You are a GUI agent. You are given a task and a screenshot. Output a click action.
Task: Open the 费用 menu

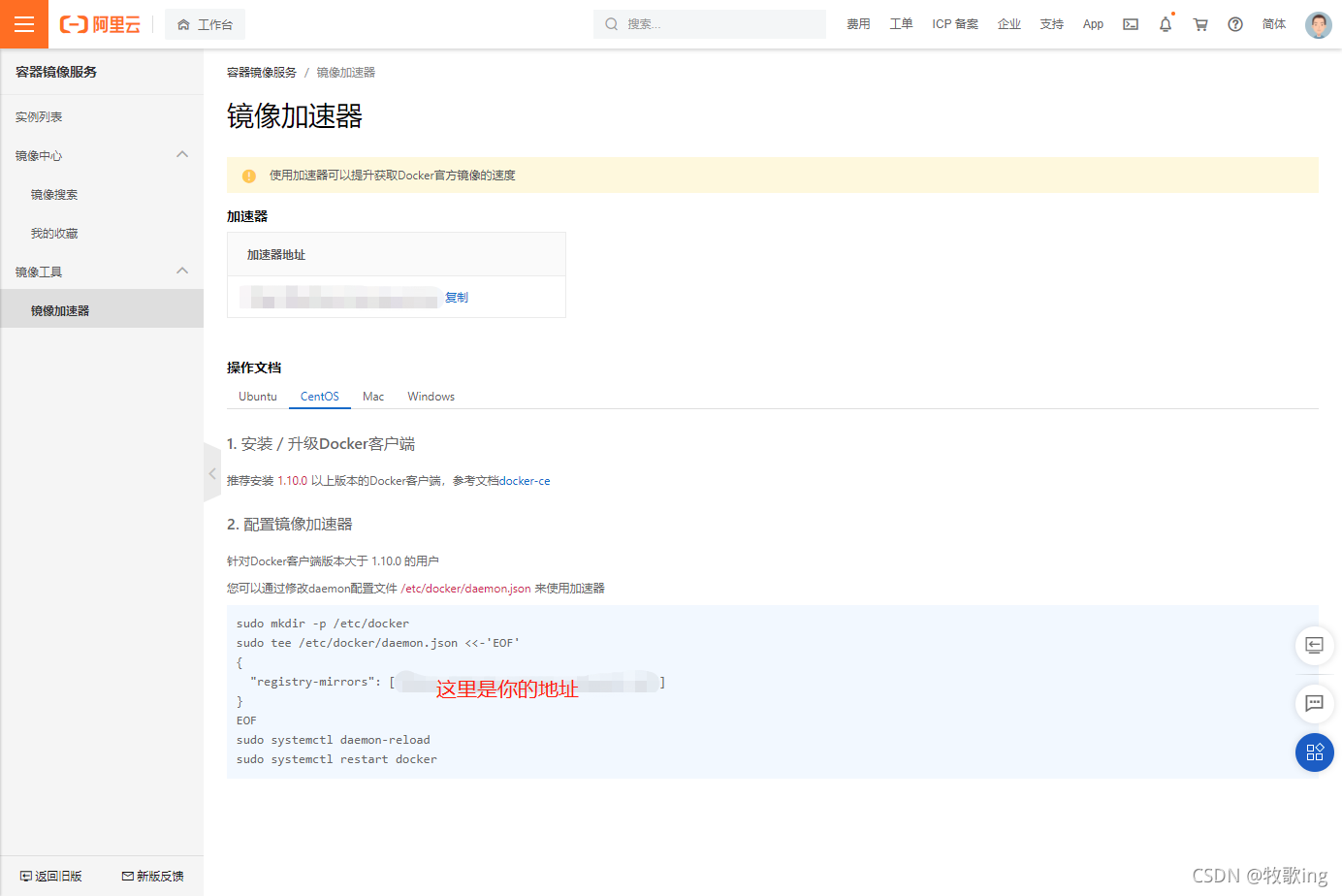click(858, 24)
